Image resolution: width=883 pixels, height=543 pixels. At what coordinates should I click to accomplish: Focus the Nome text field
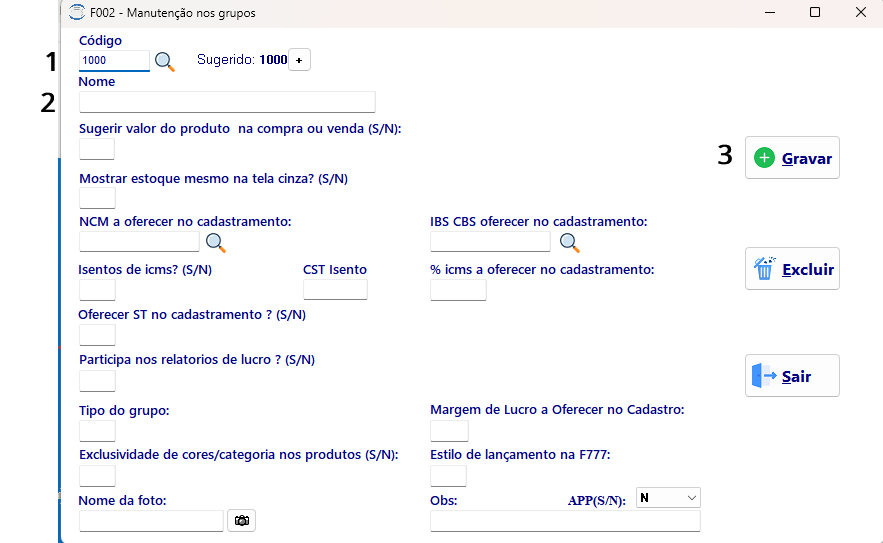click(227, 102)
